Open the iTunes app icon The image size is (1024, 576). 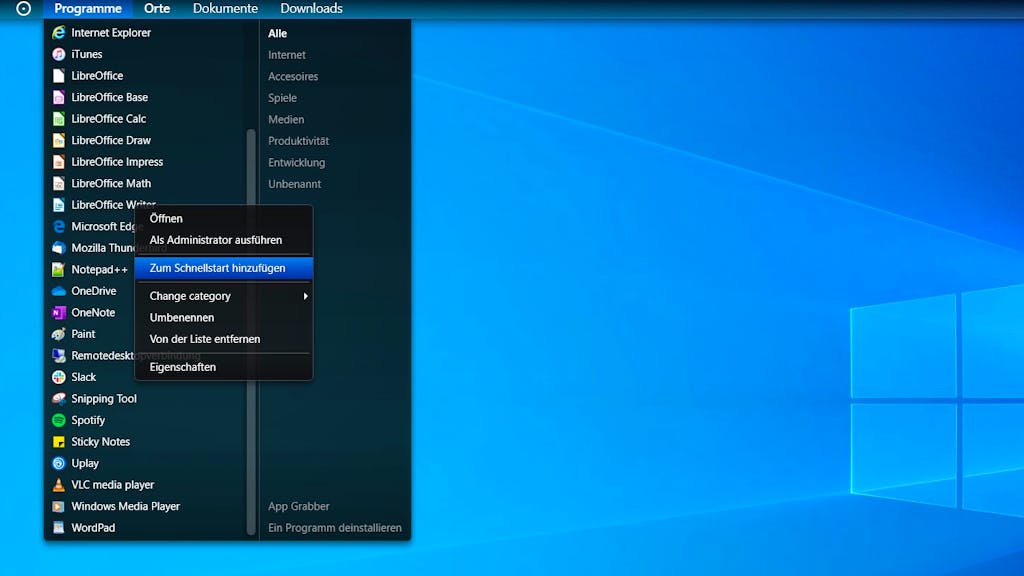pos(59,54)
